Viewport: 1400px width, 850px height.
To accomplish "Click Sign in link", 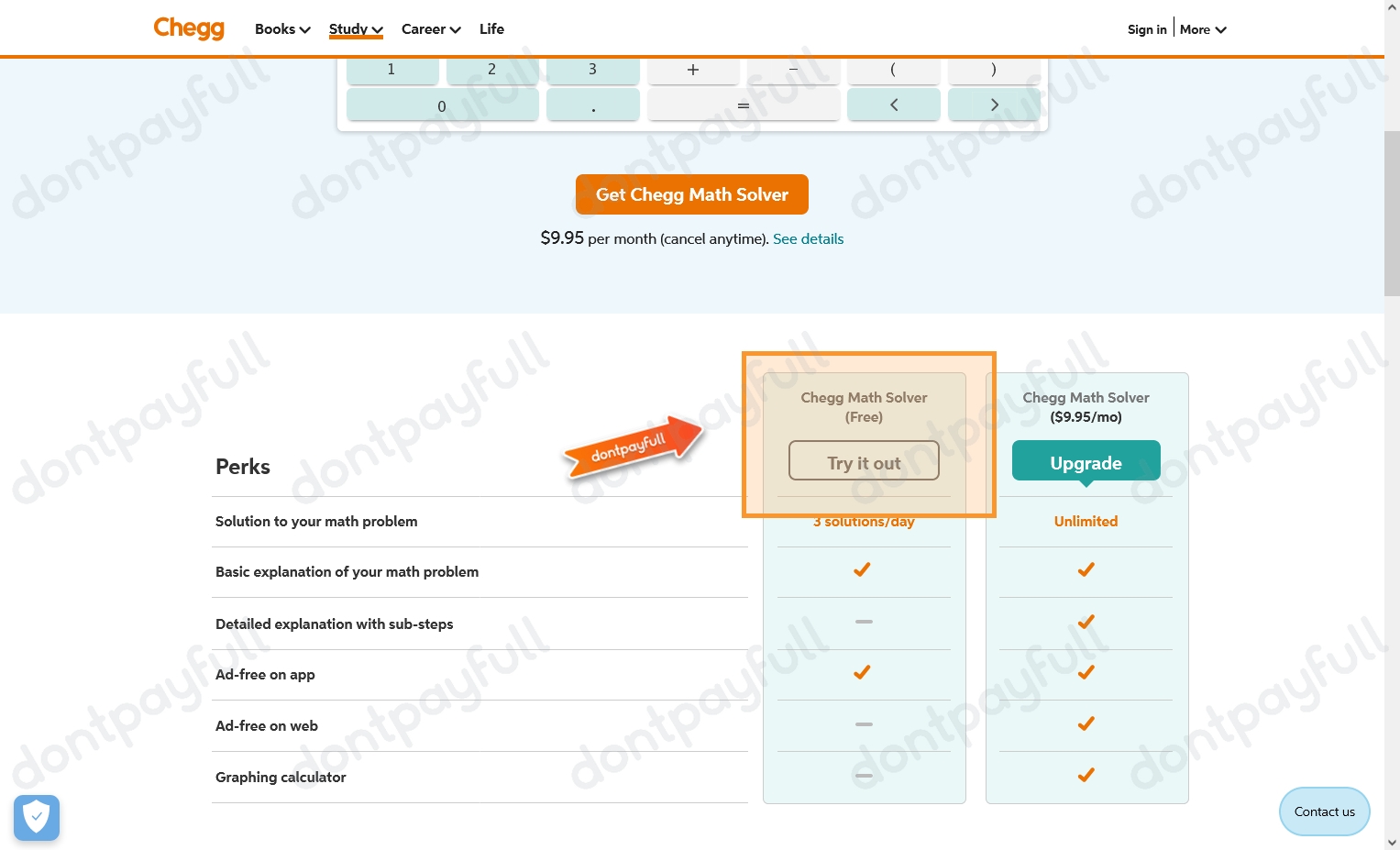I will (1147, 29).
